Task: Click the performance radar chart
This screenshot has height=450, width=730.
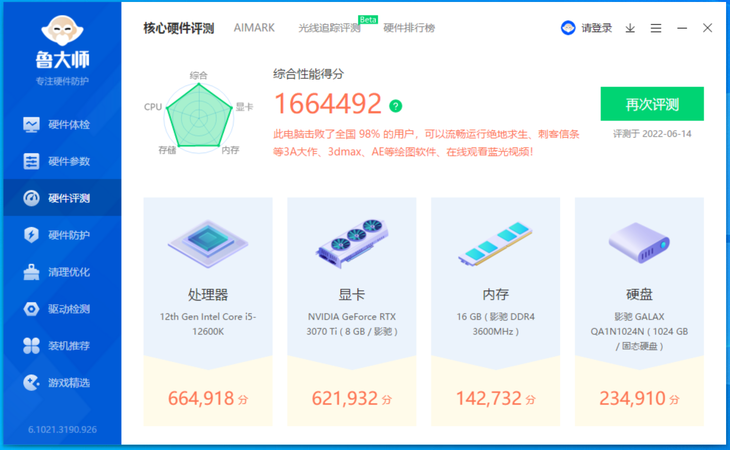Action: (x=199, y=116)
